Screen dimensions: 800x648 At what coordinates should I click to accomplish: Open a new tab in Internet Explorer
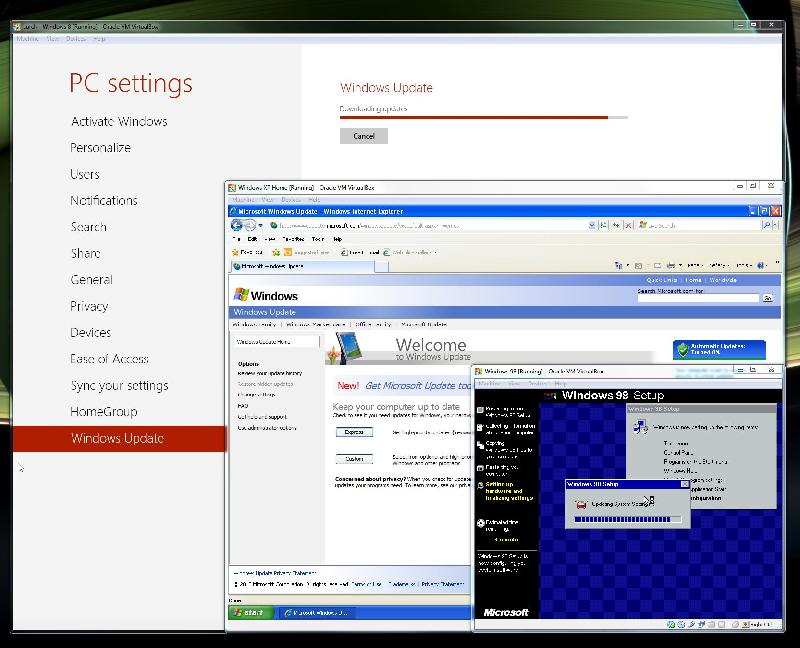coord(382,266)
